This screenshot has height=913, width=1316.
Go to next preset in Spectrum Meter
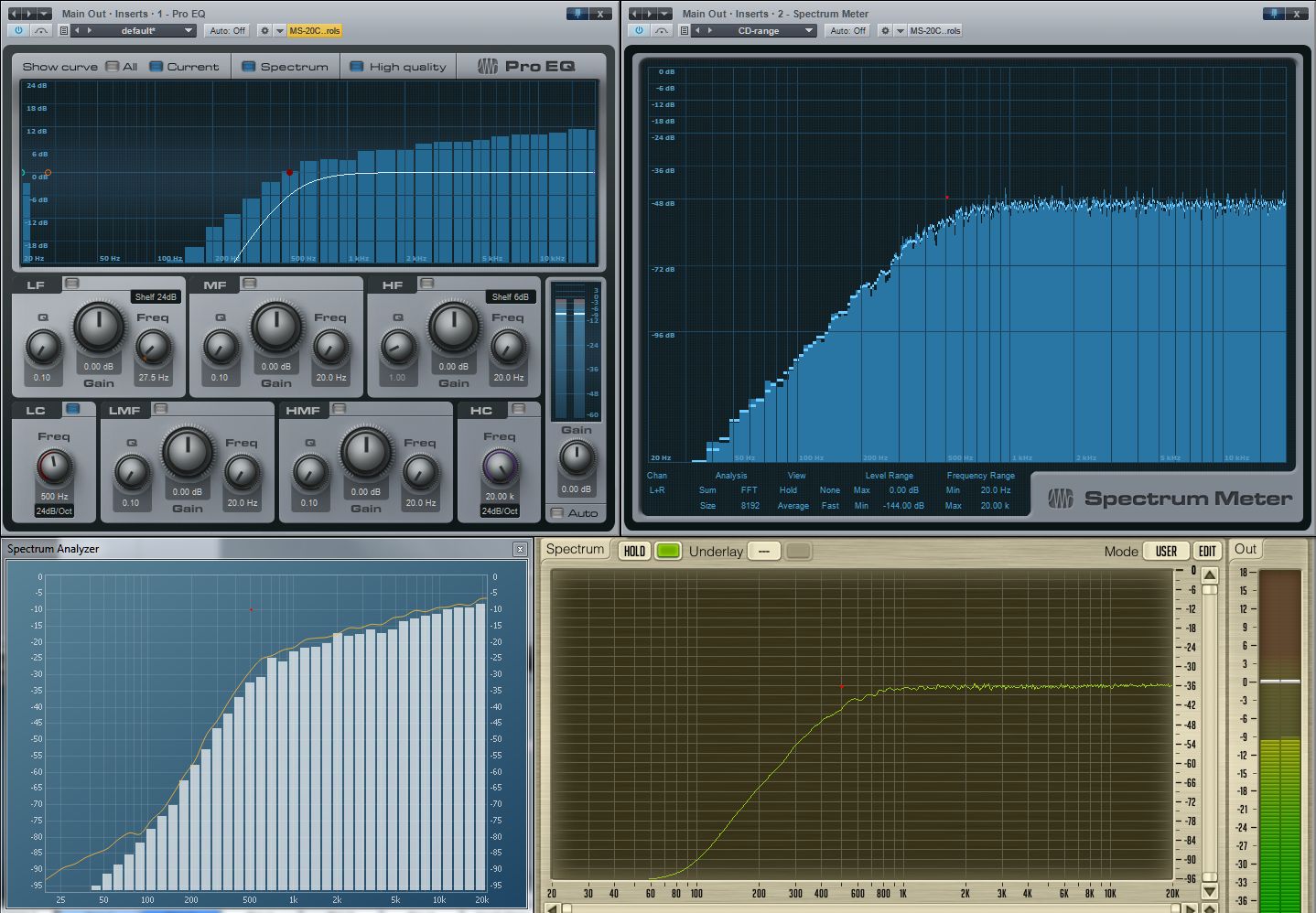tap(709, 30)
